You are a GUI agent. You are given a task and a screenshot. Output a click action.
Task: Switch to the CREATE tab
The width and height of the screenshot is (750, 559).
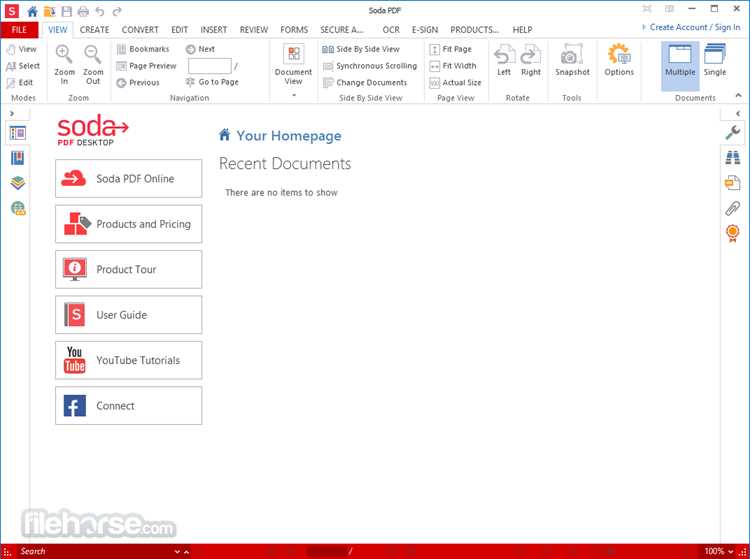tap(94, 30)
